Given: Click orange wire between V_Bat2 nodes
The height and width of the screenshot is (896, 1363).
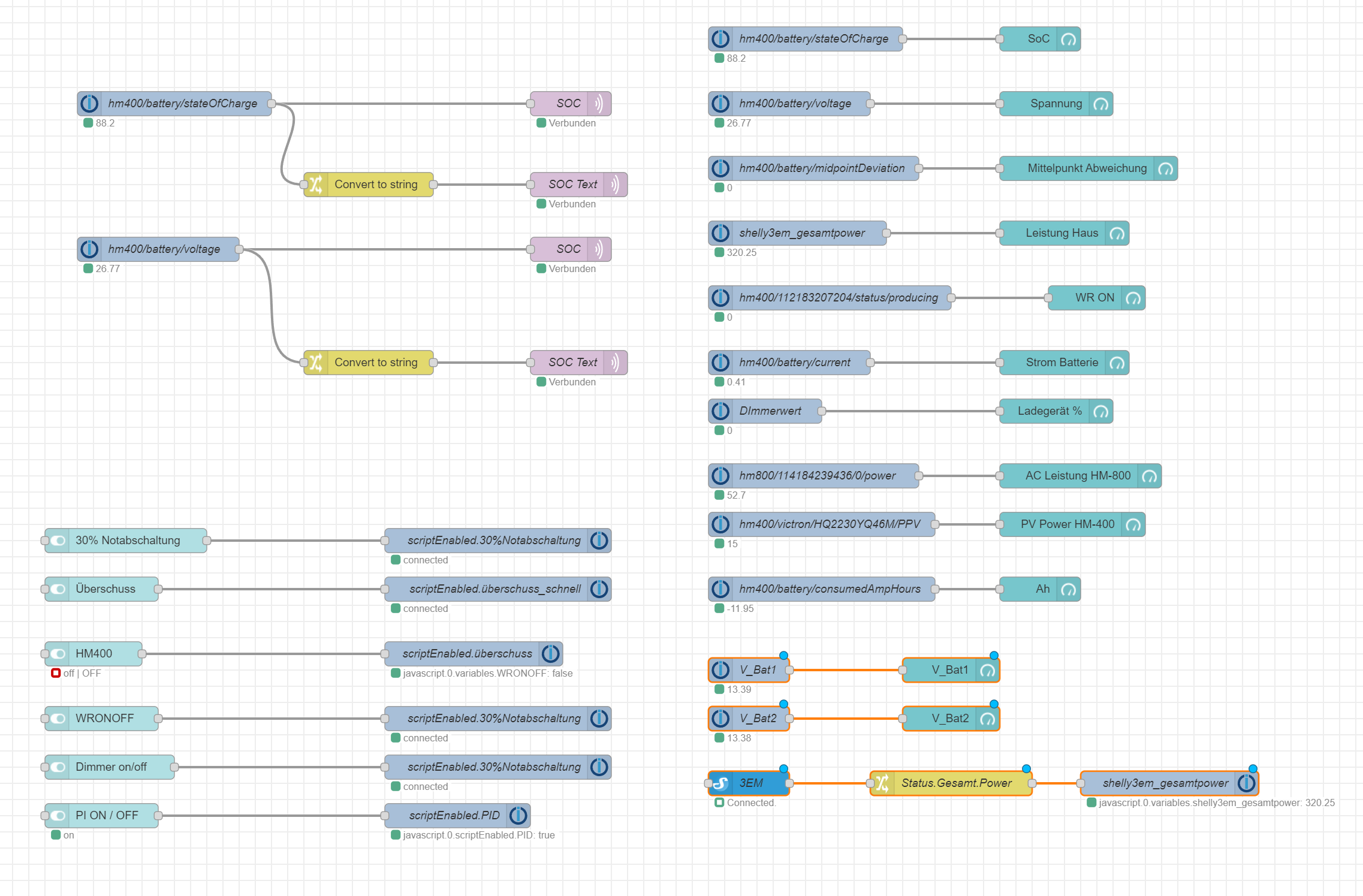Looking at the screenshot, I should point(845,719).
